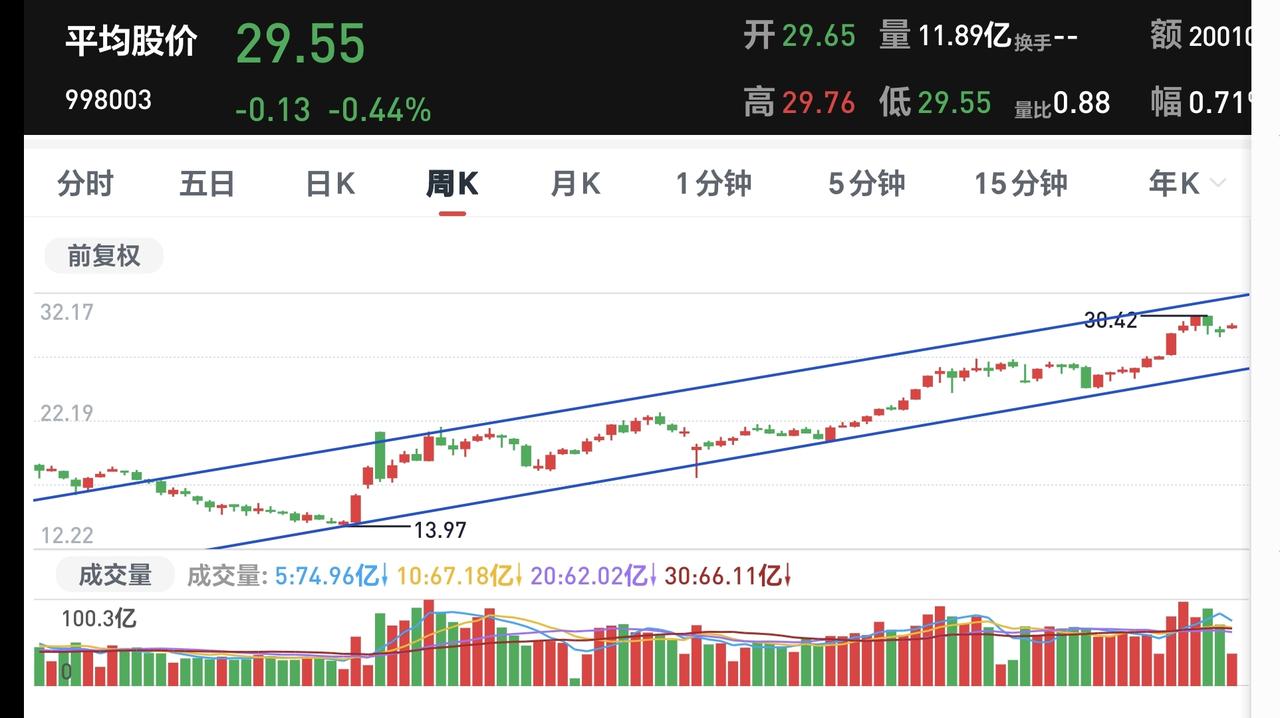Click the percentage change -0.44%

coord(380,109)
